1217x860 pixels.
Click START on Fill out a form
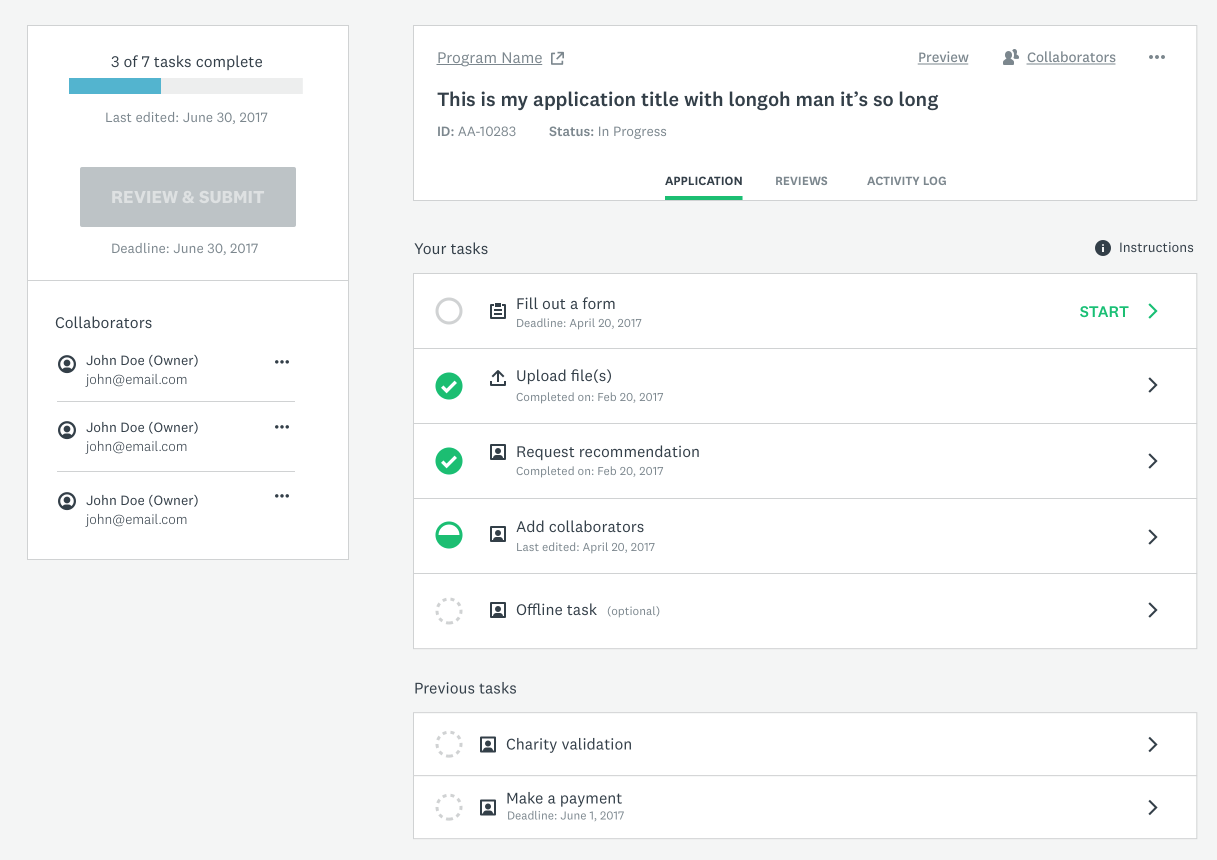pos(1104,312)
